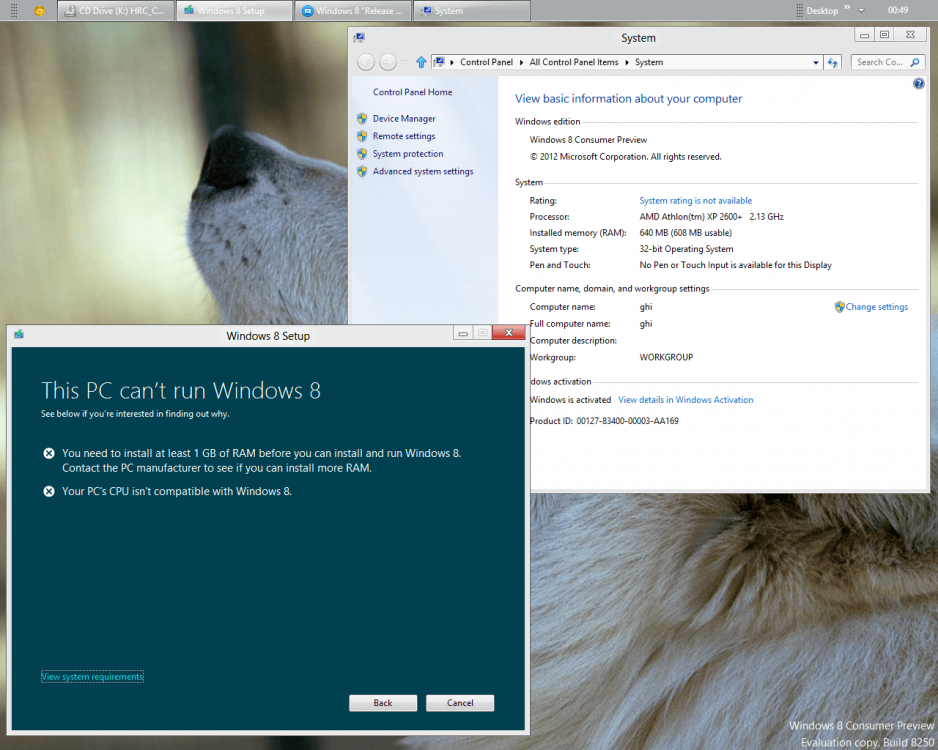Click the Back button in Windows 8 Setup
This screenshot has height=750, width=938.
pos(383,703)
